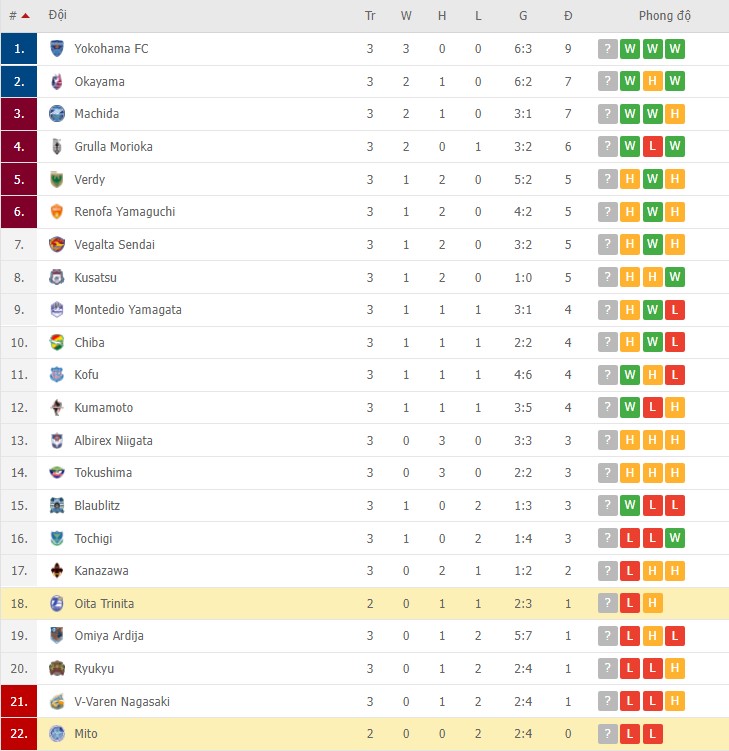
Task: Open the Oita Trinita team link
Action: 104,604
